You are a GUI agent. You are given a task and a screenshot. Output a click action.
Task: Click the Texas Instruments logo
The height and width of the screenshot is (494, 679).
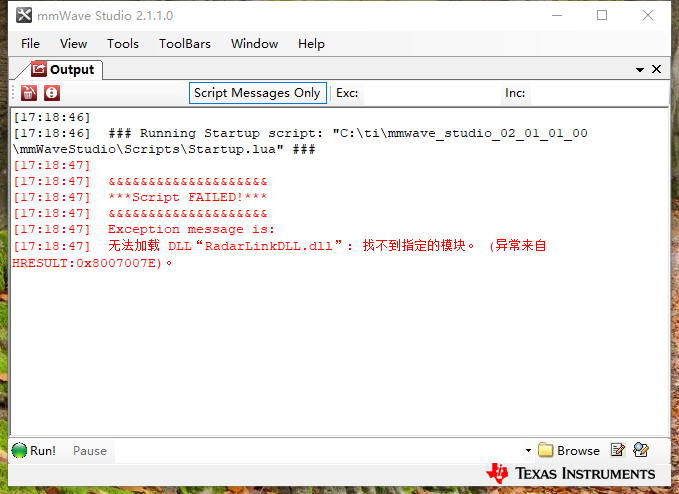[x=570, y=473]
